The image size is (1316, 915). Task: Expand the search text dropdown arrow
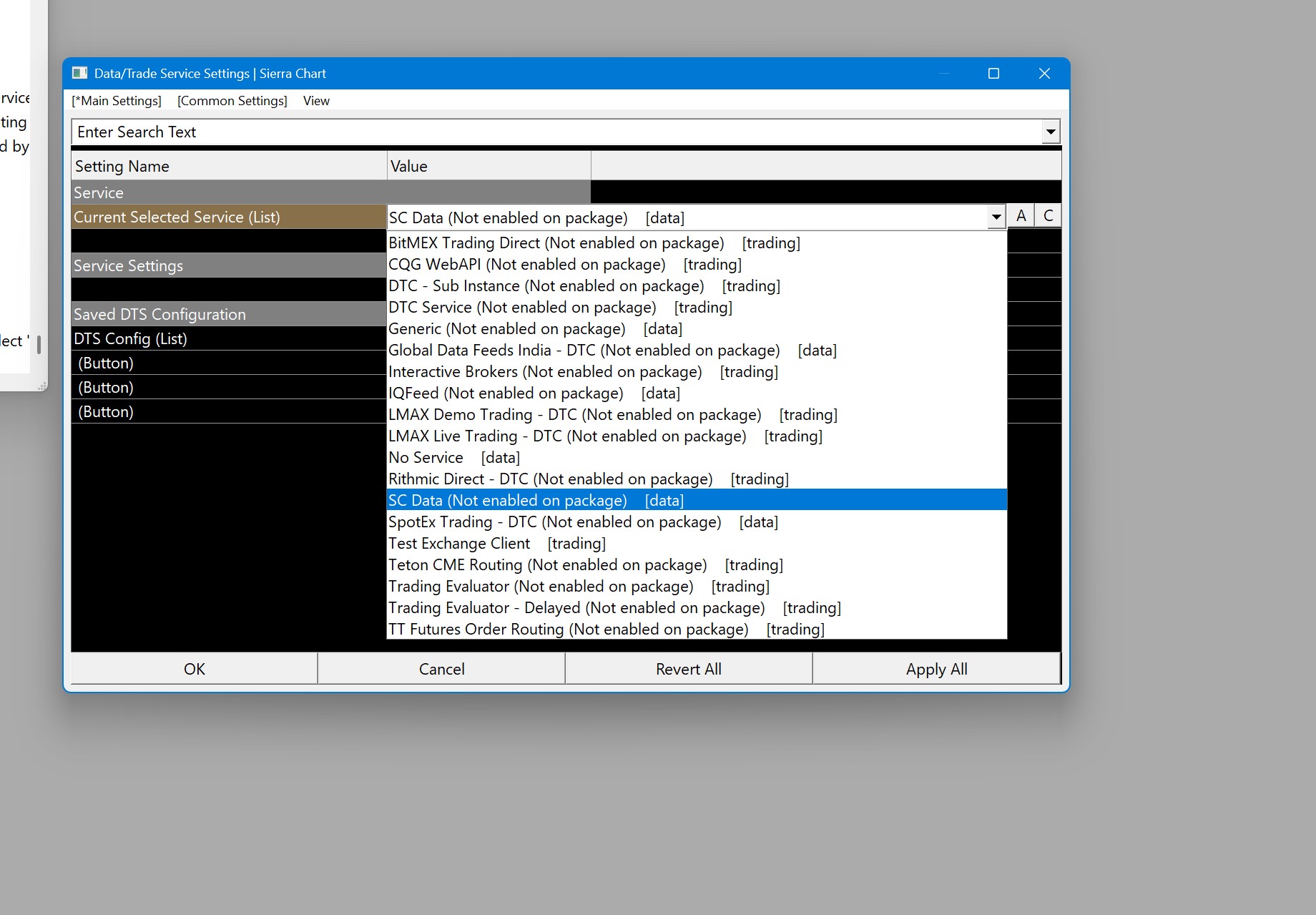[x=1051, y=132]
